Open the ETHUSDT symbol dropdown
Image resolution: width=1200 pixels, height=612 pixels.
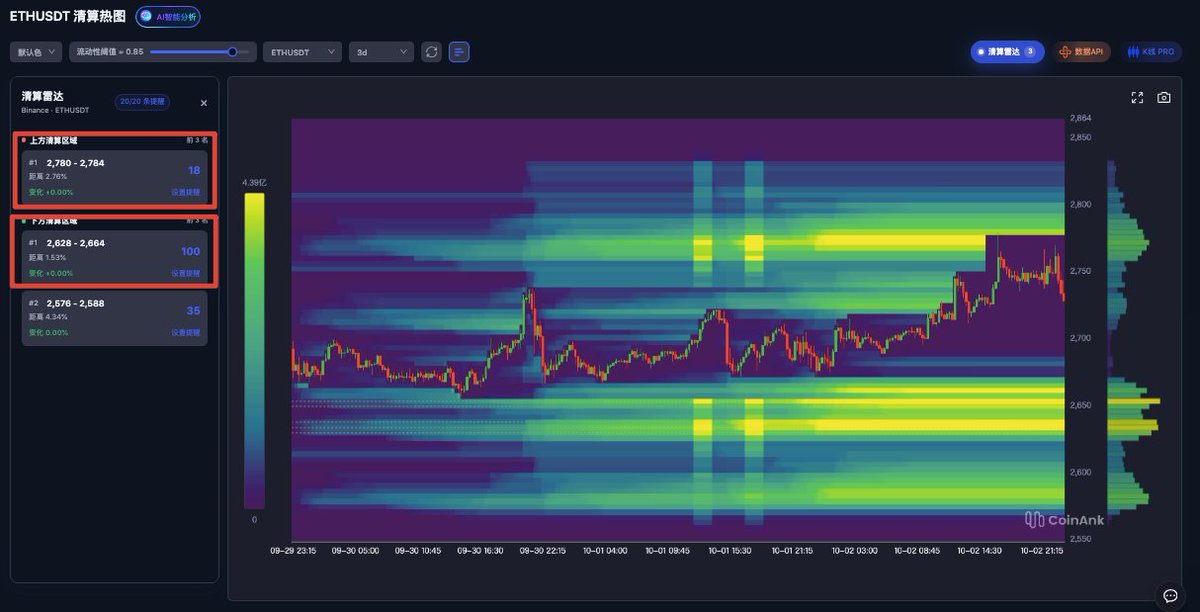[x=303, y=51]
